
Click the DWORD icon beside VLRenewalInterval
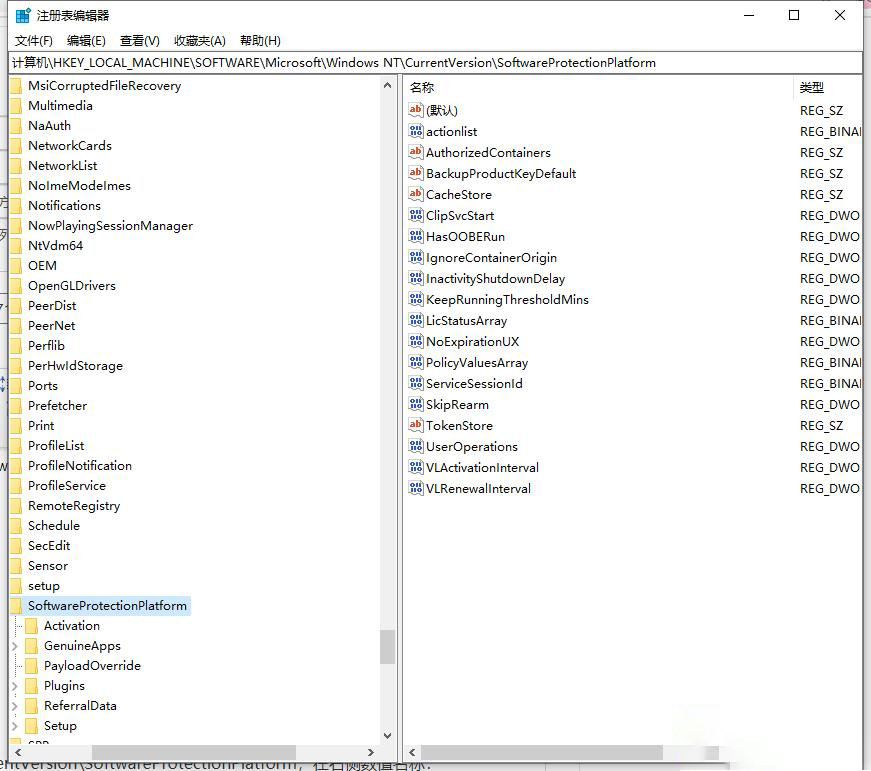(x=416, y=488)
